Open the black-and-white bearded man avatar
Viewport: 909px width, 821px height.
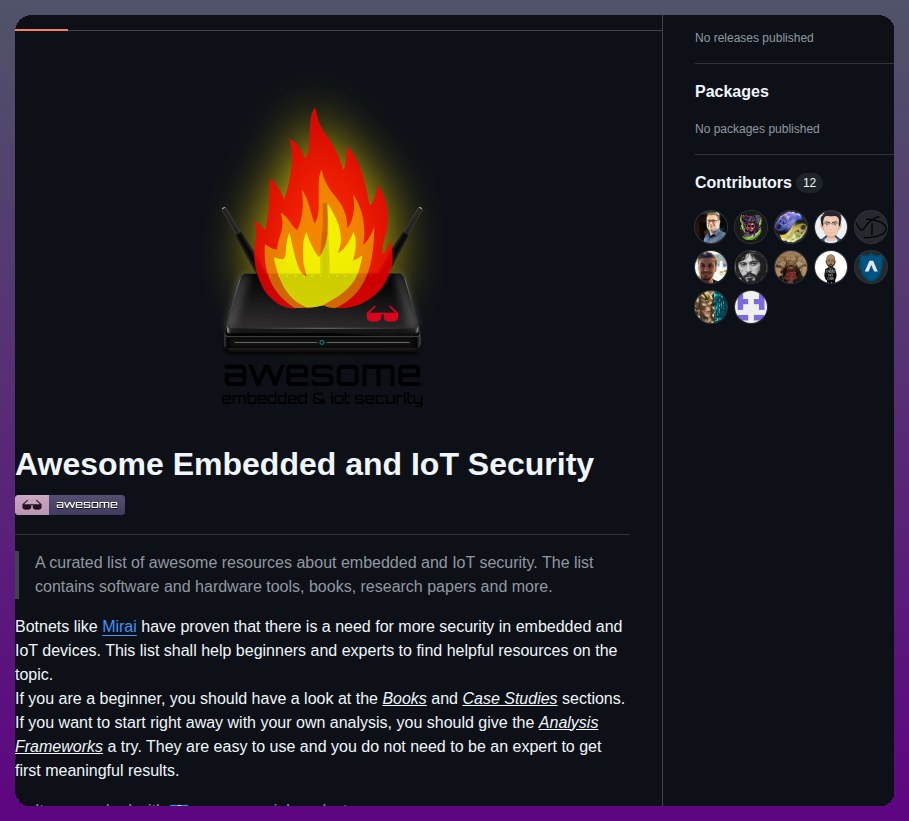coord(751,267)
